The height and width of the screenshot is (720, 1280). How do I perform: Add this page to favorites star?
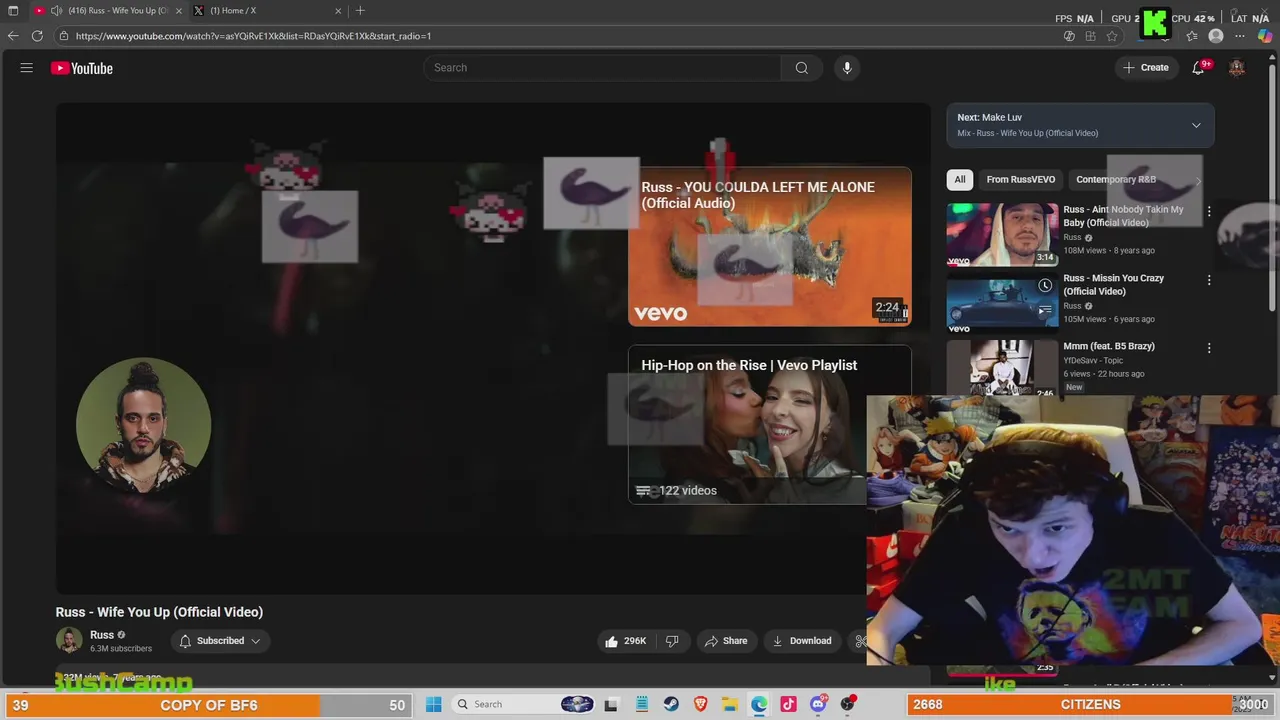(x=1112, y=36)
